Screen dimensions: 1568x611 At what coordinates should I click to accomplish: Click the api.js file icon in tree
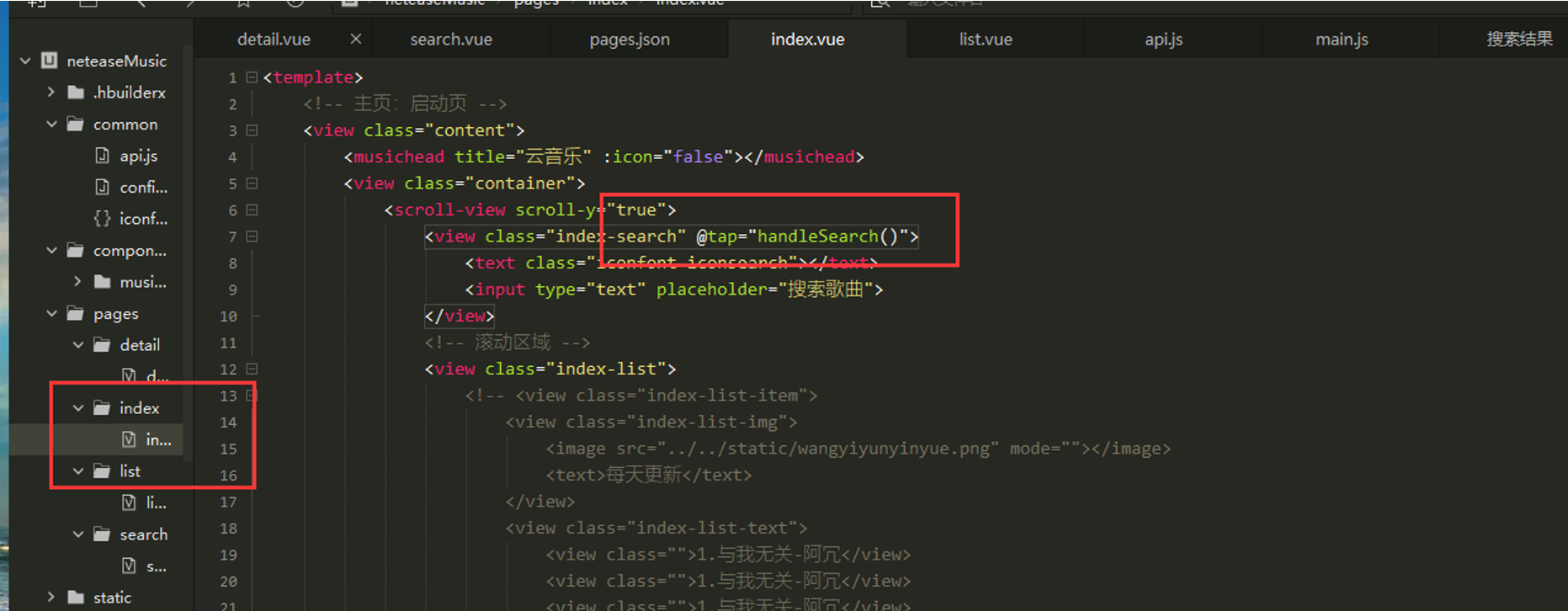point(103,156)
